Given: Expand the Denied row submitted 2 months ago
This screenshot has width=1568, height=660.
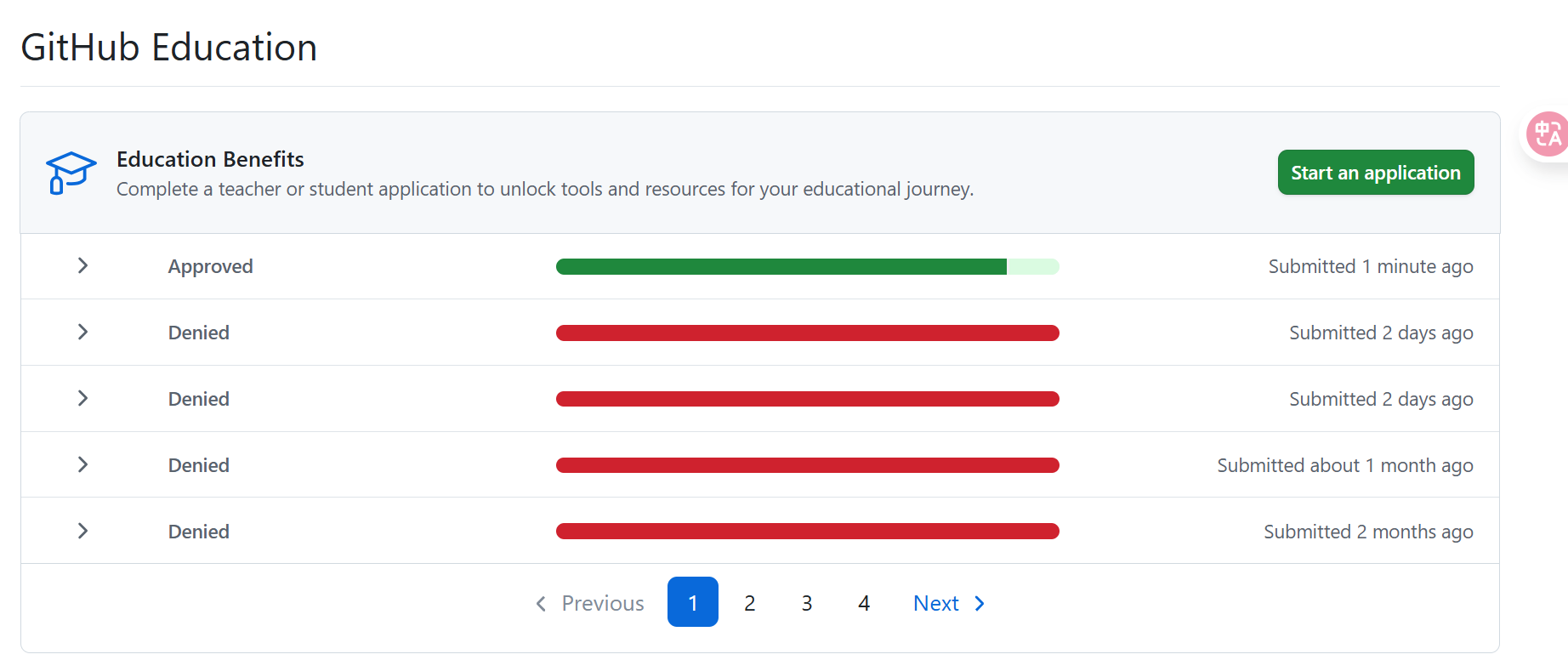Looking at the screenshot, I should point(82,531).
